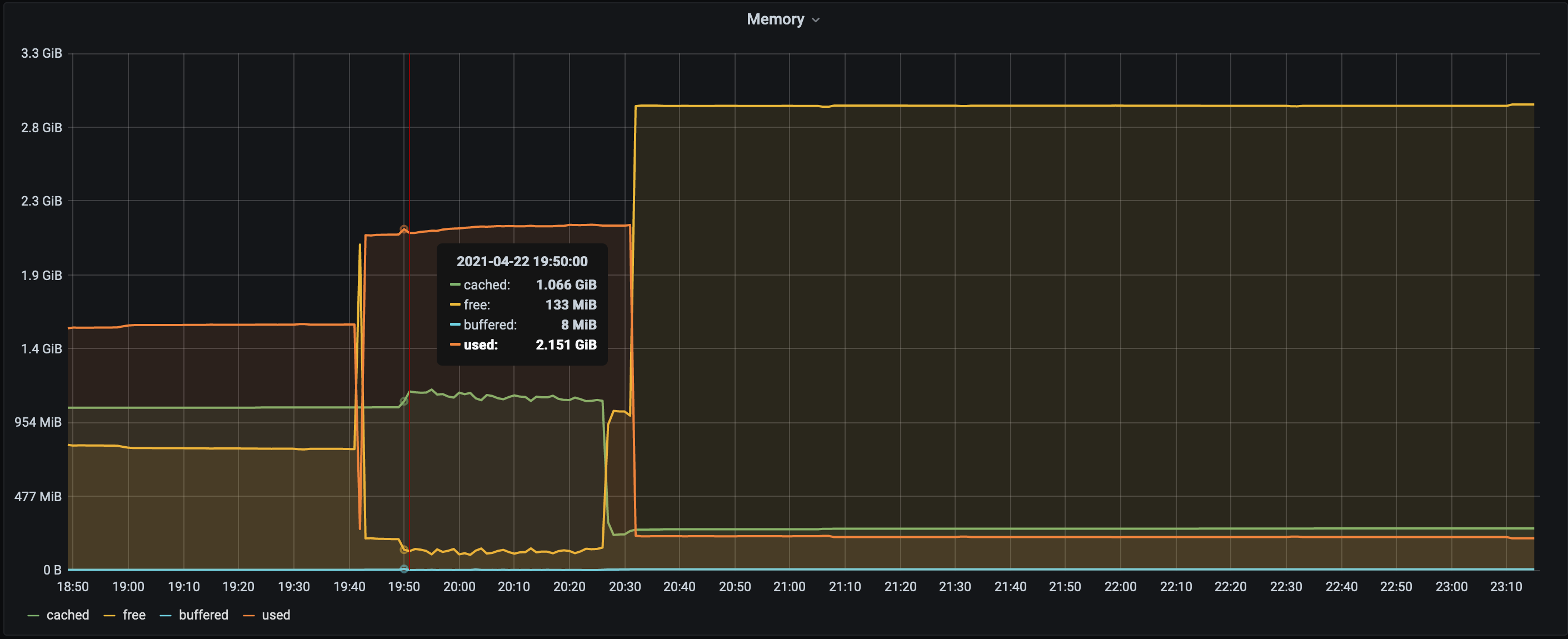Image resolution: width=1568 pixels, height=639 pixels.
Task: Toggle the used series in legend
Action: click(x=276, y=615)
